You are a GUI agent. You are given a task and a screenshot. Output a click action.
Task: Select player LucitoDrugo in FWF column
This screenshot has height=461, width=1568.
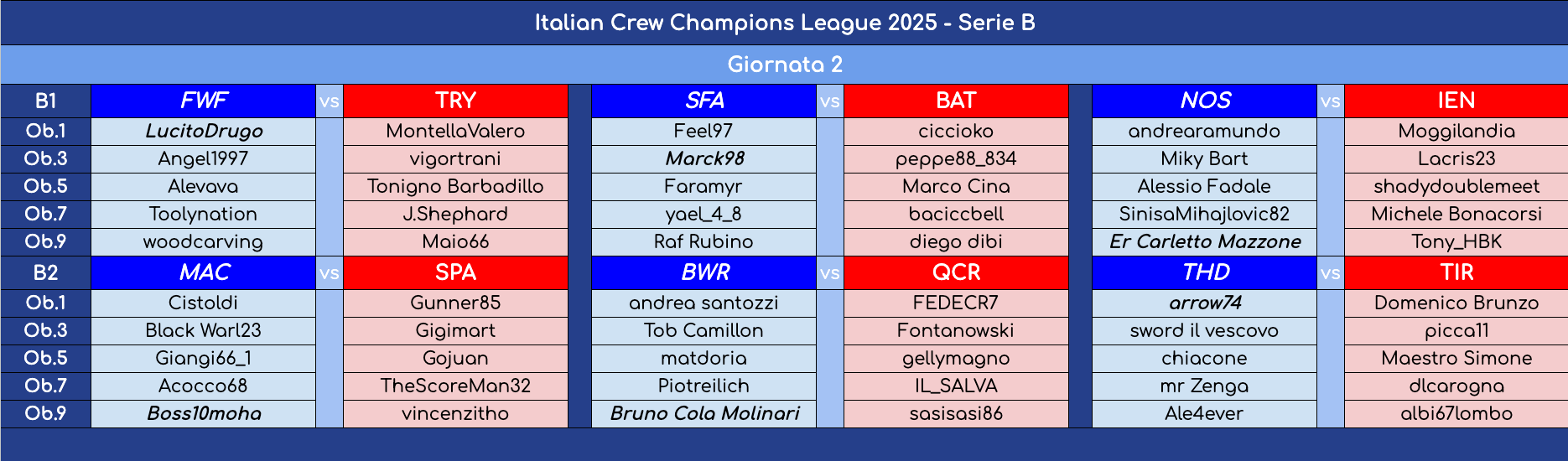[x=203, y=131]
